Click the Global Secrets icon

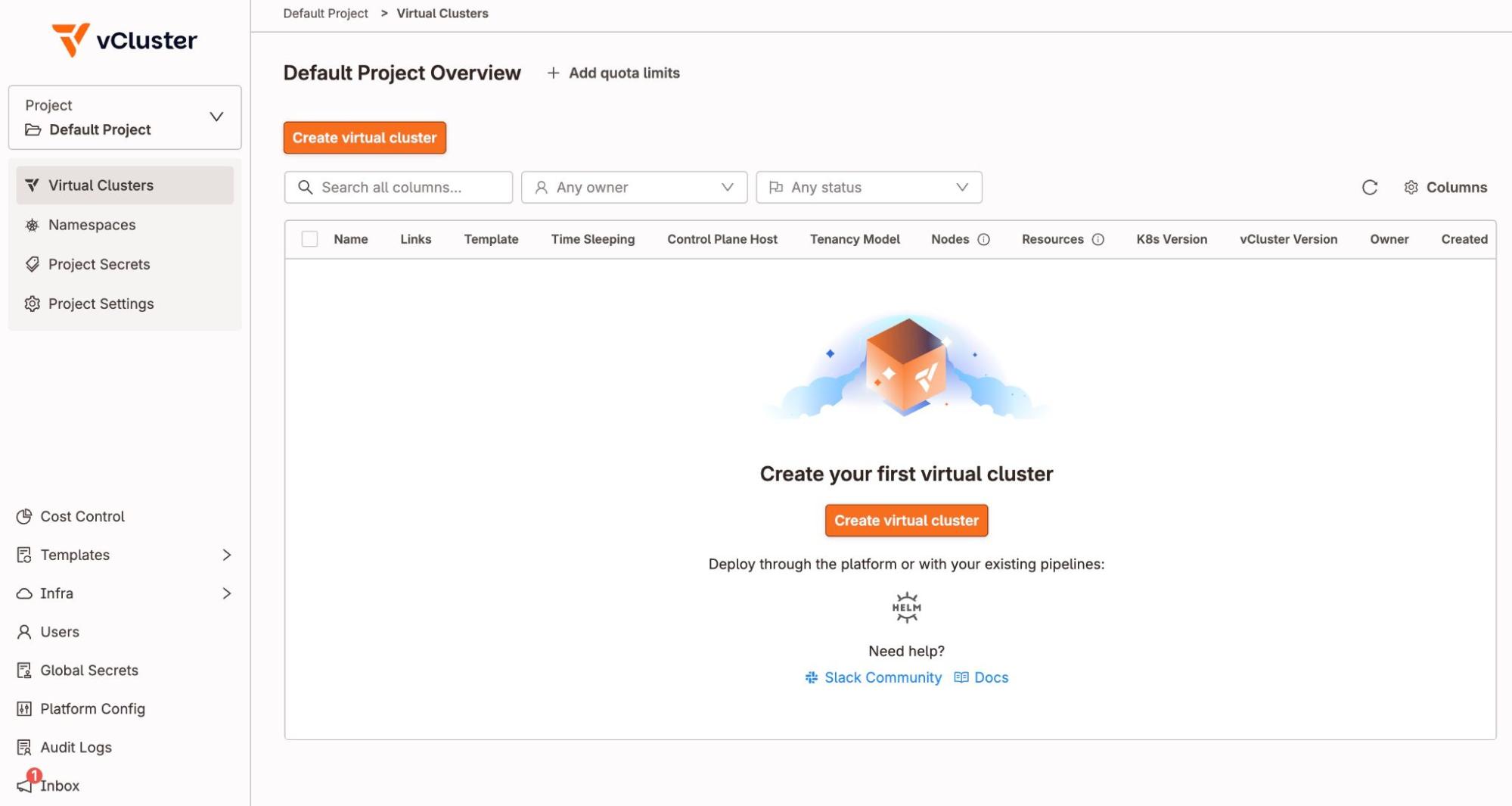[24, 671]
